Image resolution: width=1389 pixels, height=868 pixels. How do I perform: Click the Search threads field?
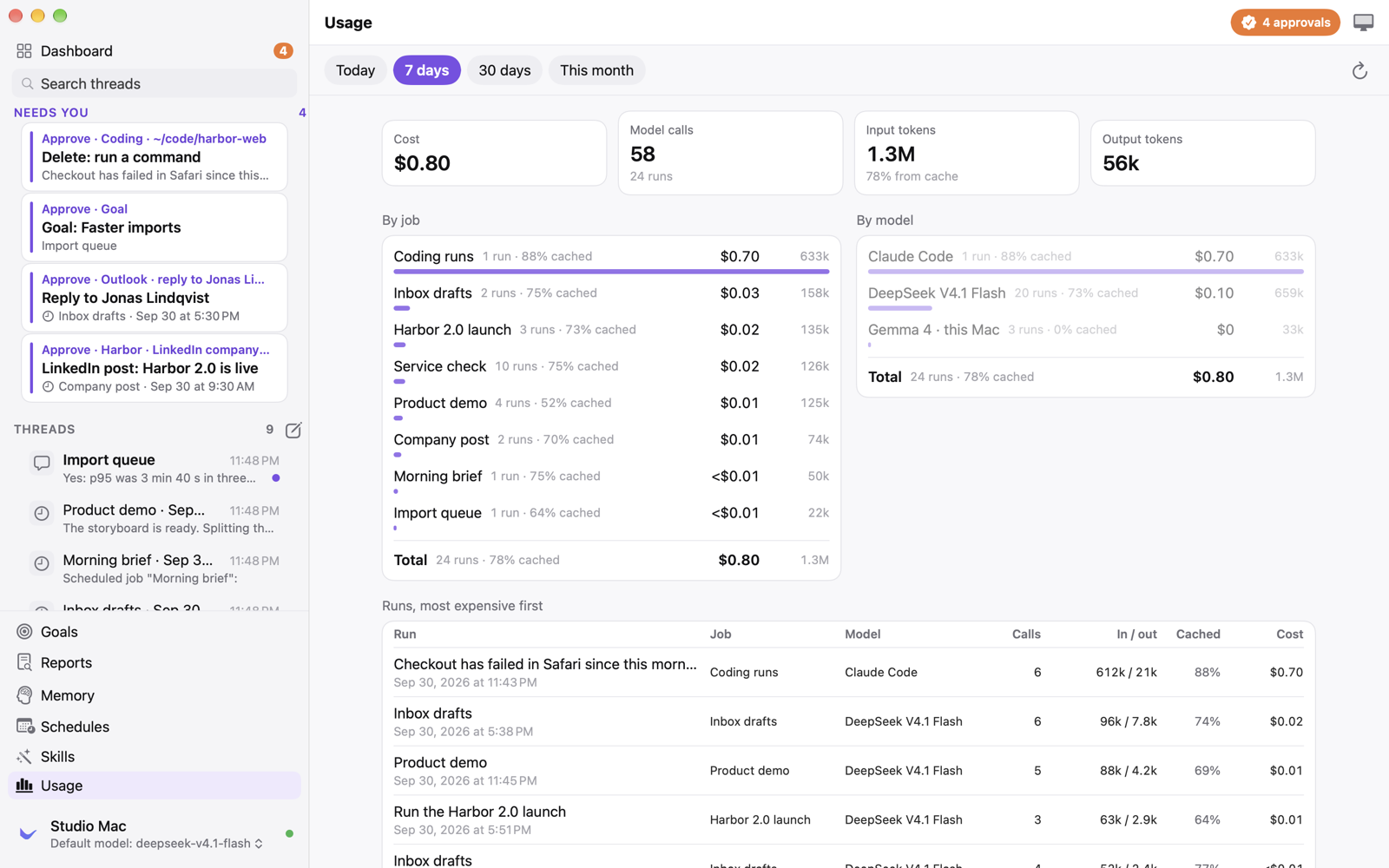[x=155, y=83]
